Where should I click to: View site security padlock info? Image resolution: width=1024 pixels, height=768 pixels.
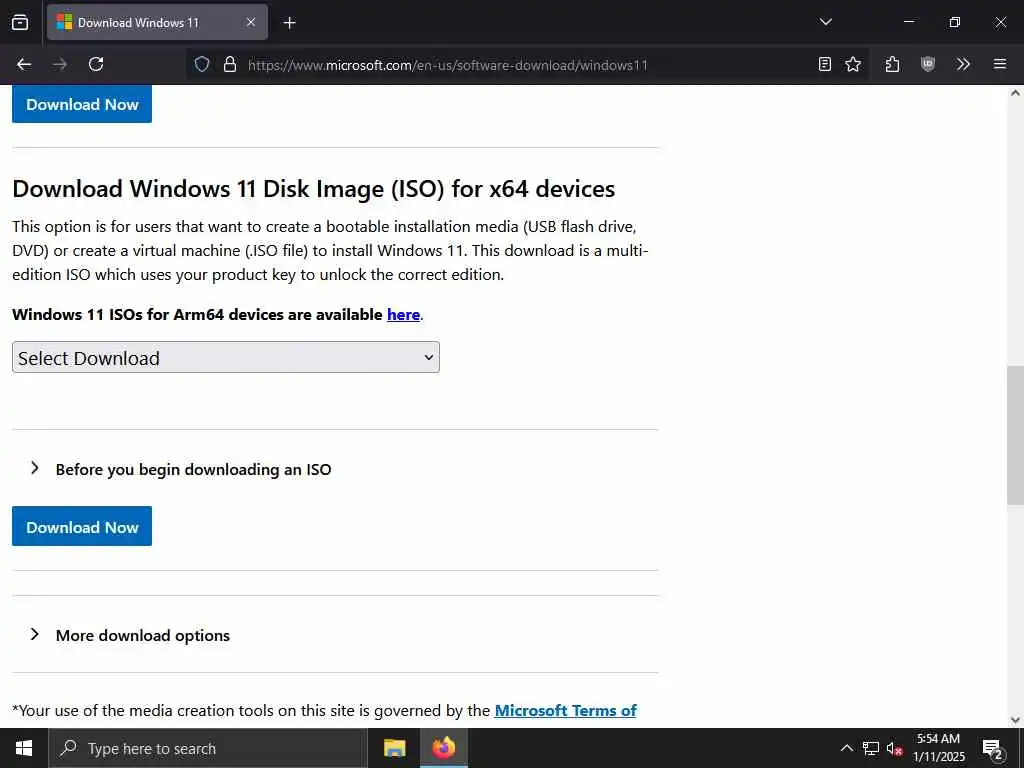click(x=229, y=64)
